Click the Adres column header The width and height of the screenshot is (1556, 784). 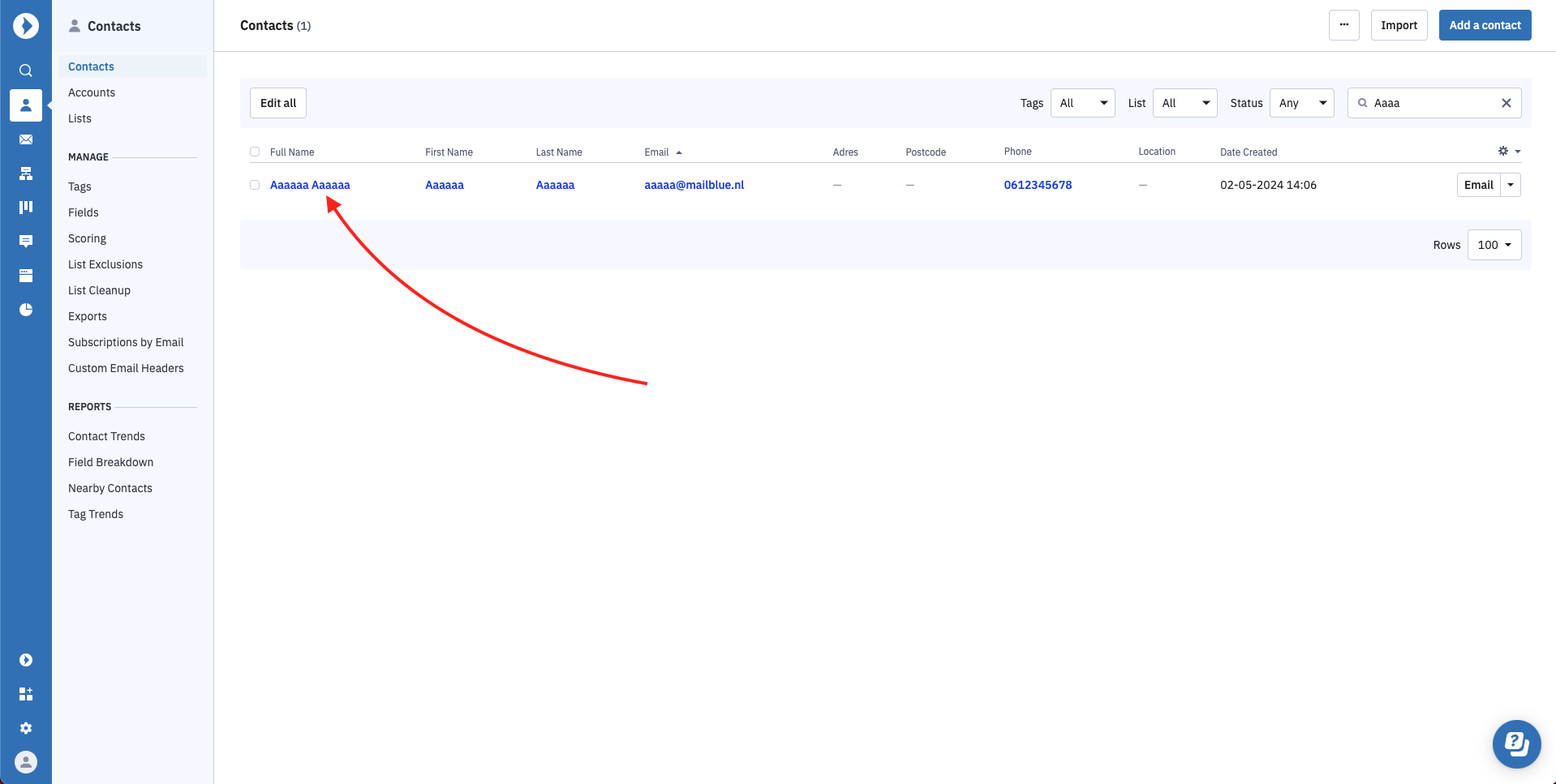[x=845, y=152]
